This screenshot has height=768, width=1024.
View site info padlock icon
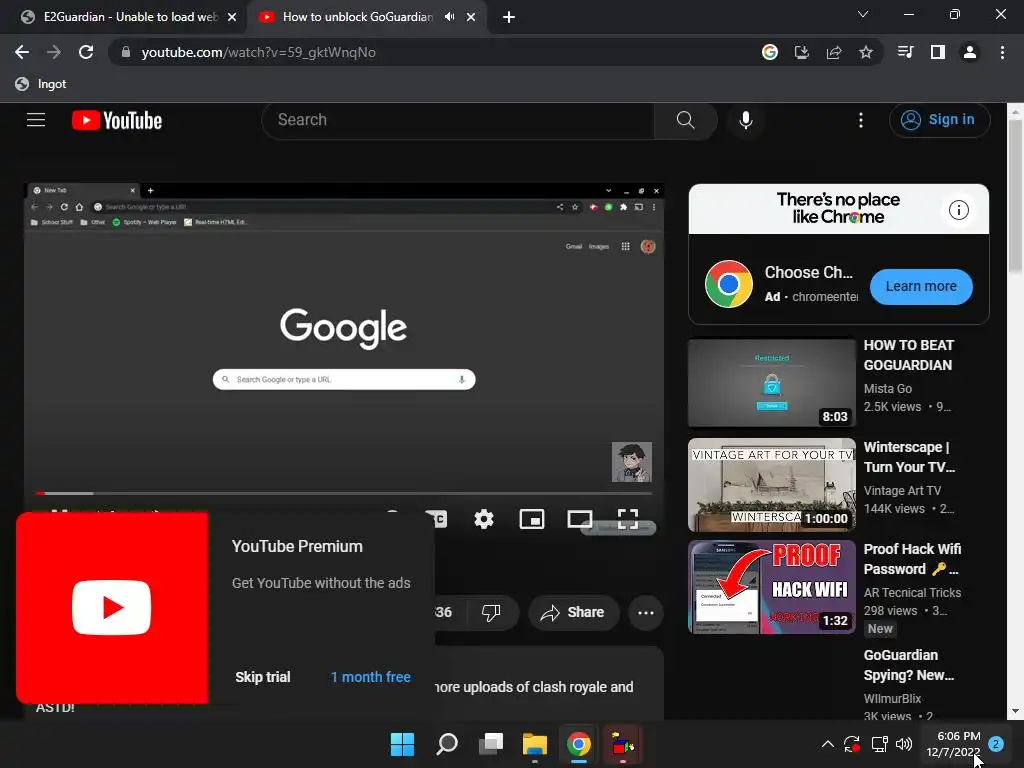tap(125, 52)
